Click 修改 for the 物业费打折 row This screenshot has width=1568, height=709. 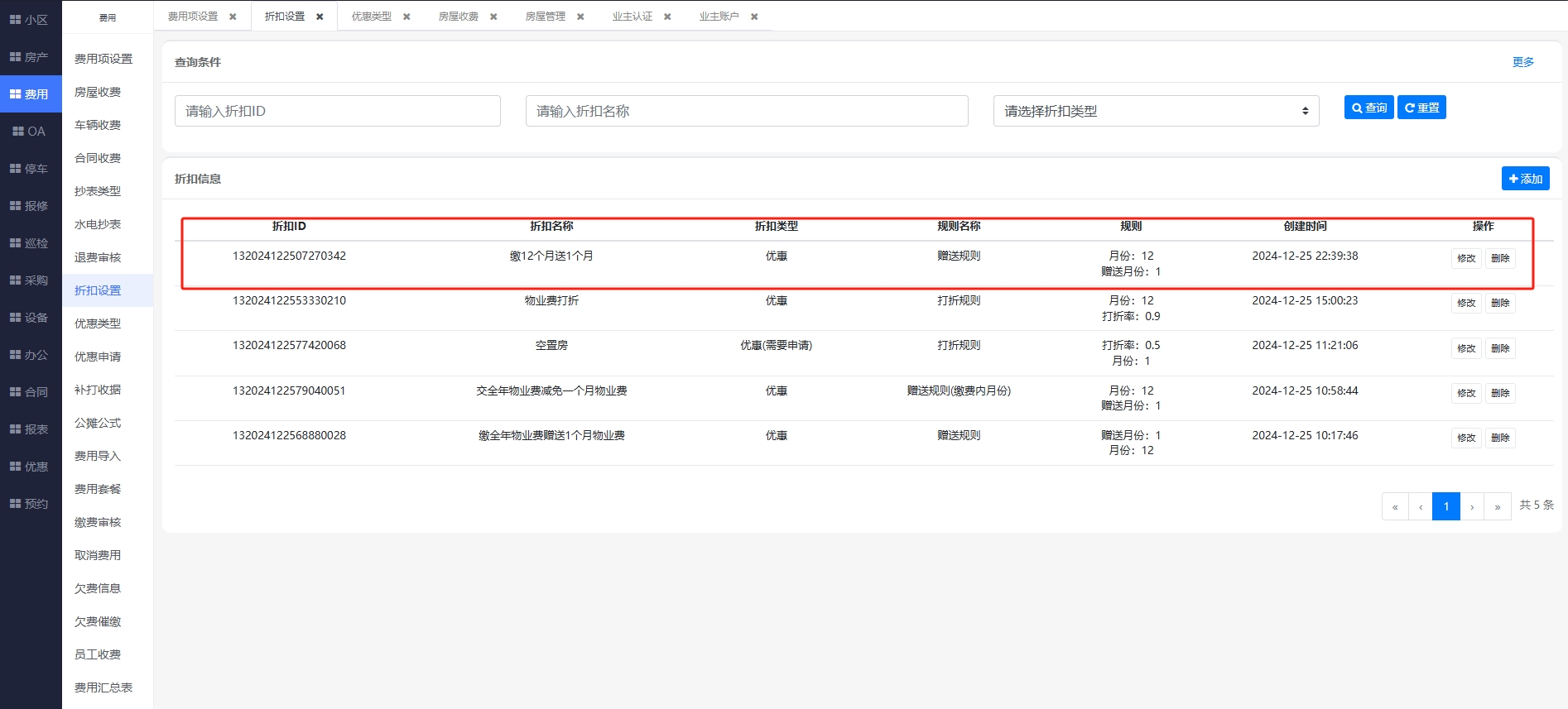click(1466, 303)
